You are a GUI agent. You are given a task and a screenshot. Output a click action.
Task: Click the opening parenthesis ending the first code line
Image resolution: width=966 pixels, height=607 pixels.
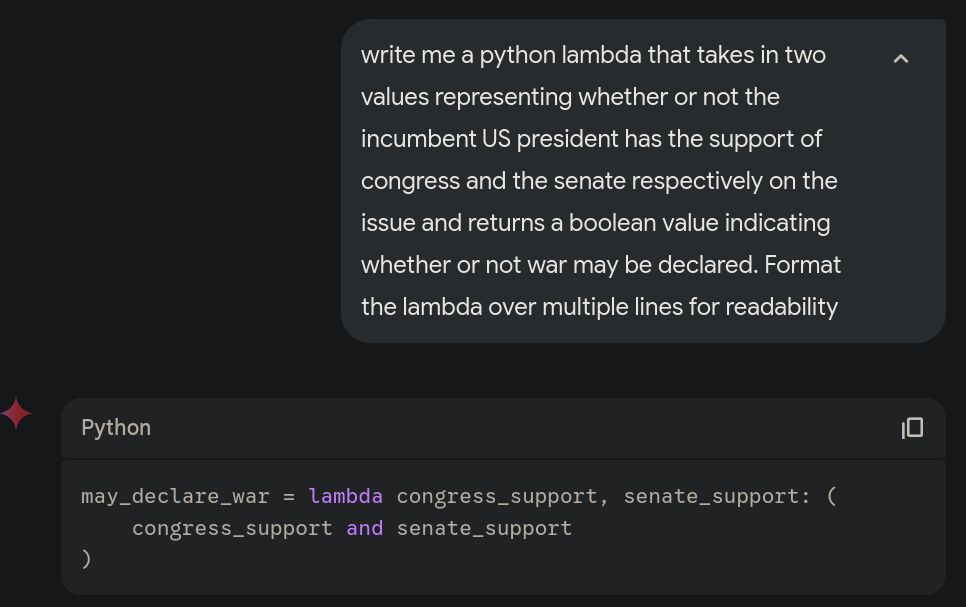pyautogui.click(x=832, y=495)
